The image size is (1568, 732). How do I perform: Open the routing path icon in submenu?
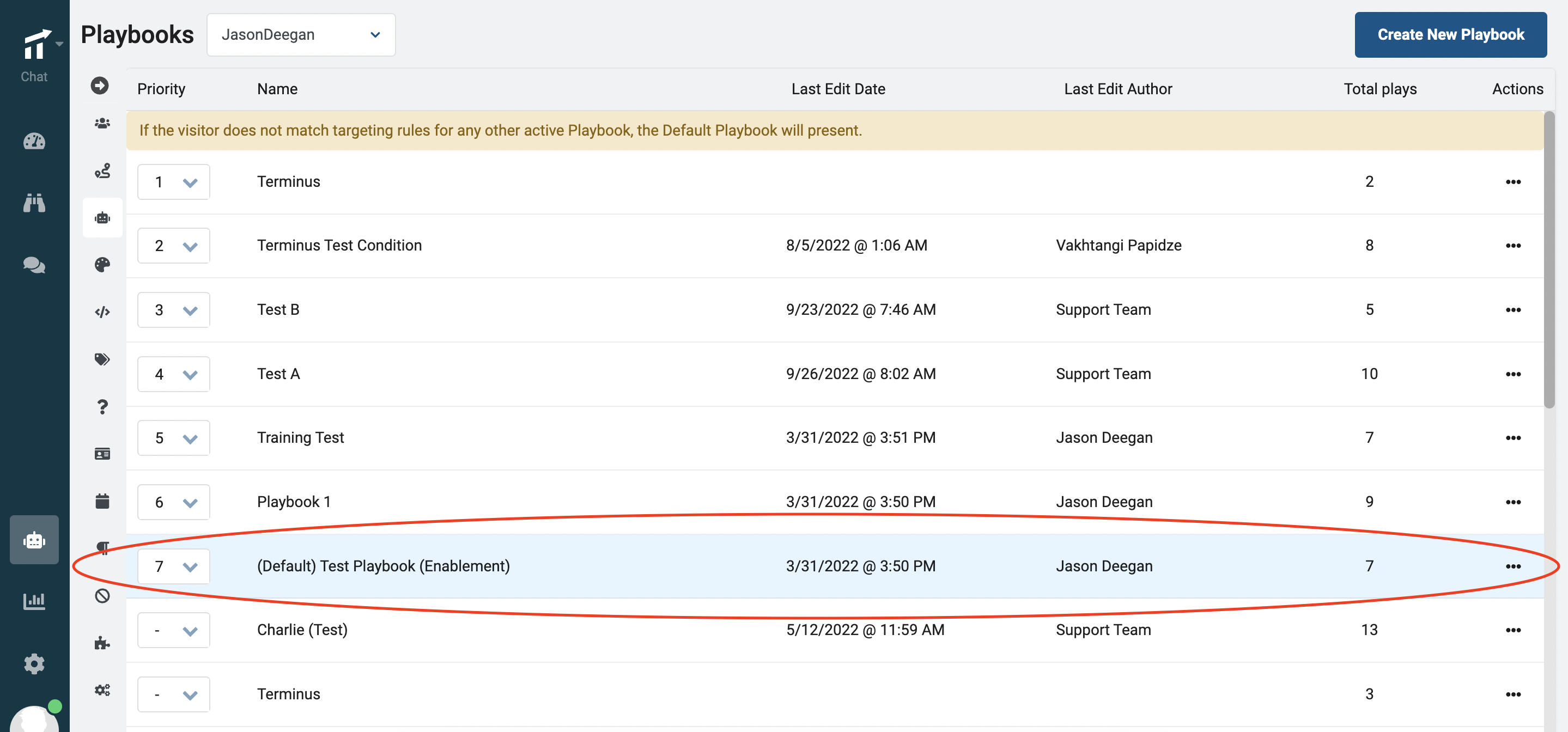102,171
